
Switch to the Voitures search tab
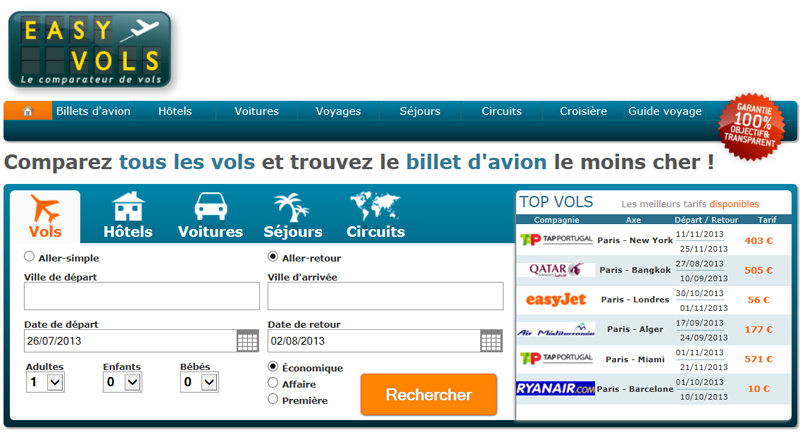(x=210, y=216)
